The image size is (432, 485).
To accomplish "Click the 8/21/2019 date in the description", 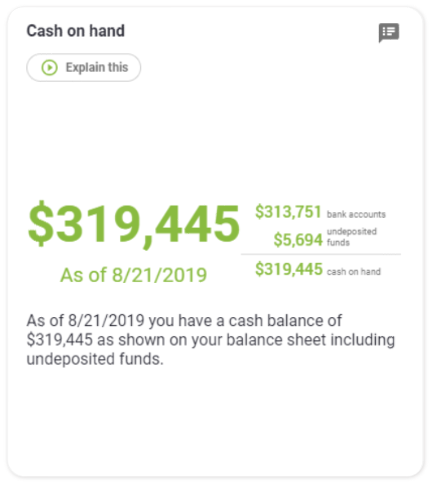I will tap(106, 321).
